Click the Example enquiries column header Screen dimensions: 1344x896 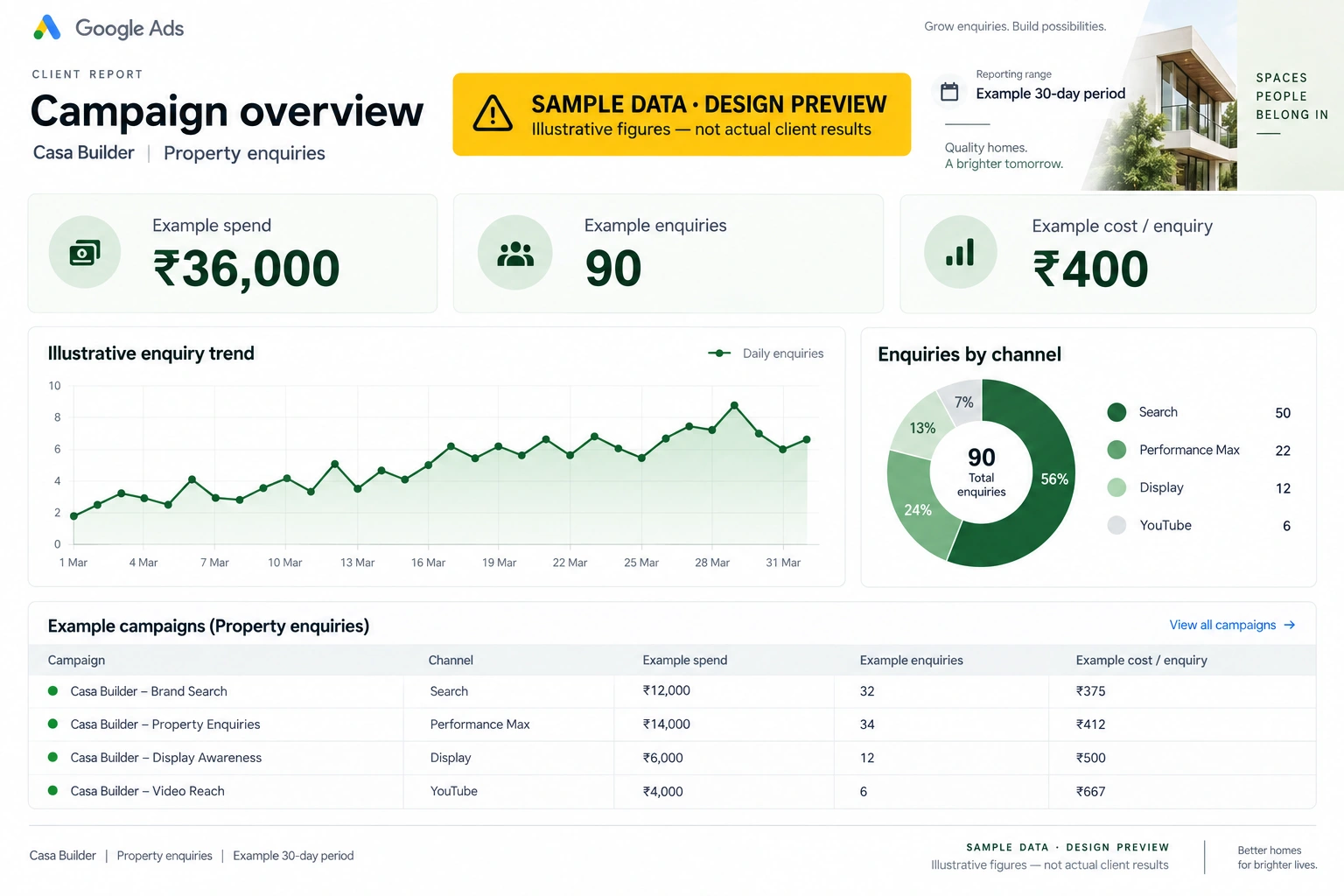pos(912,661)
